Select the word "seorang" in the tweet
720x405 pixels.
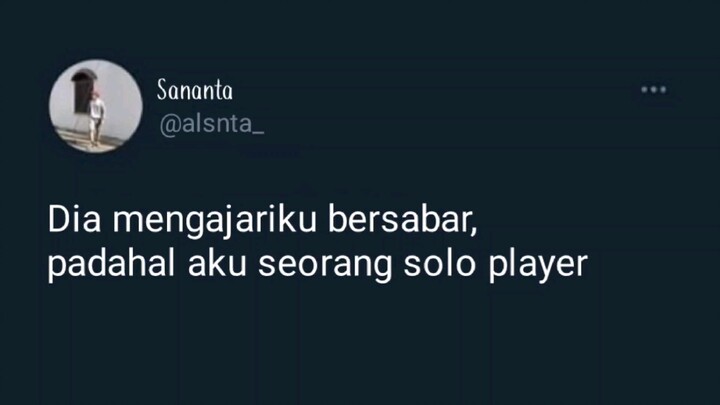[x=325, y=266]
